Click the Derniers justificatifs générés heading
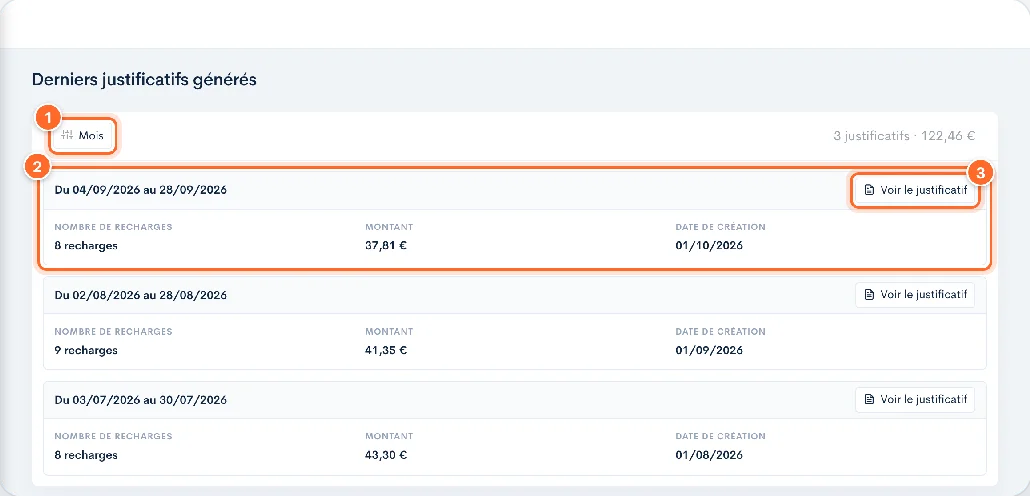This screenshot has height=496, width=1030. pos(144,80)
